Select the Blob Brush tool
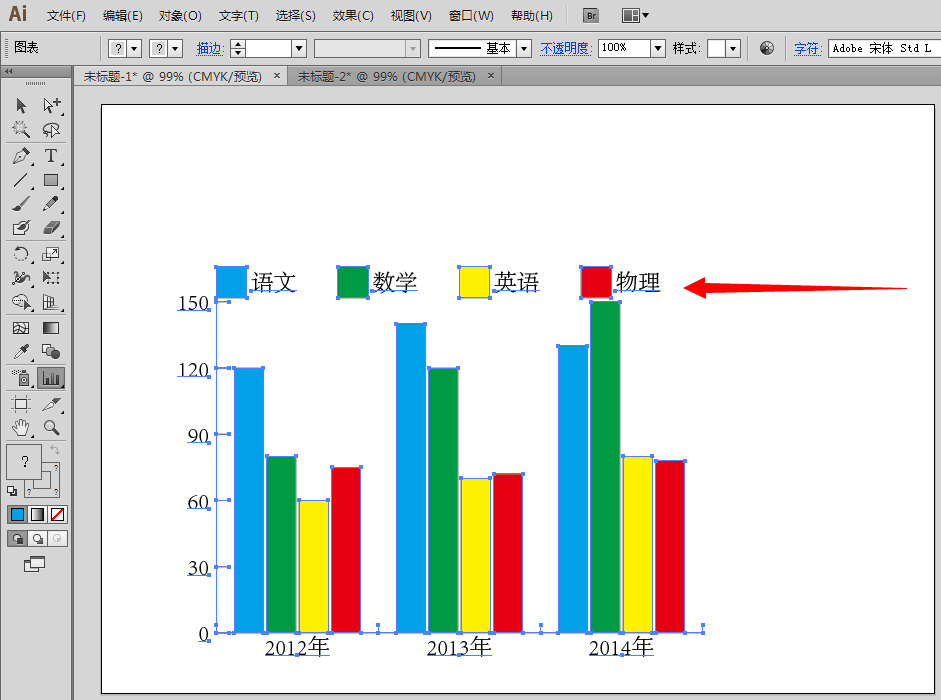The width and height of the screenshot is (941, 700). (21, 228)
